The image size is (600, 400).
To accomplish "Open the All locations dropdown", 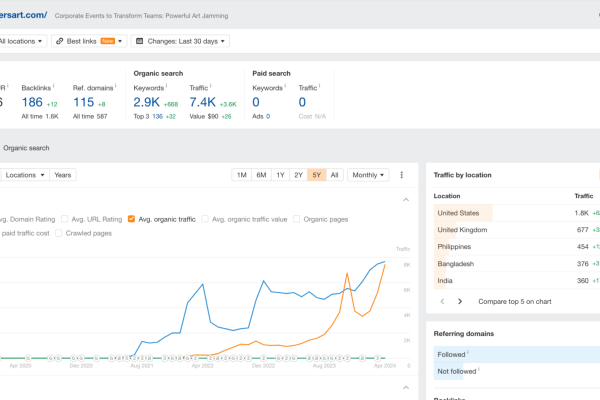I will [21, 41].
